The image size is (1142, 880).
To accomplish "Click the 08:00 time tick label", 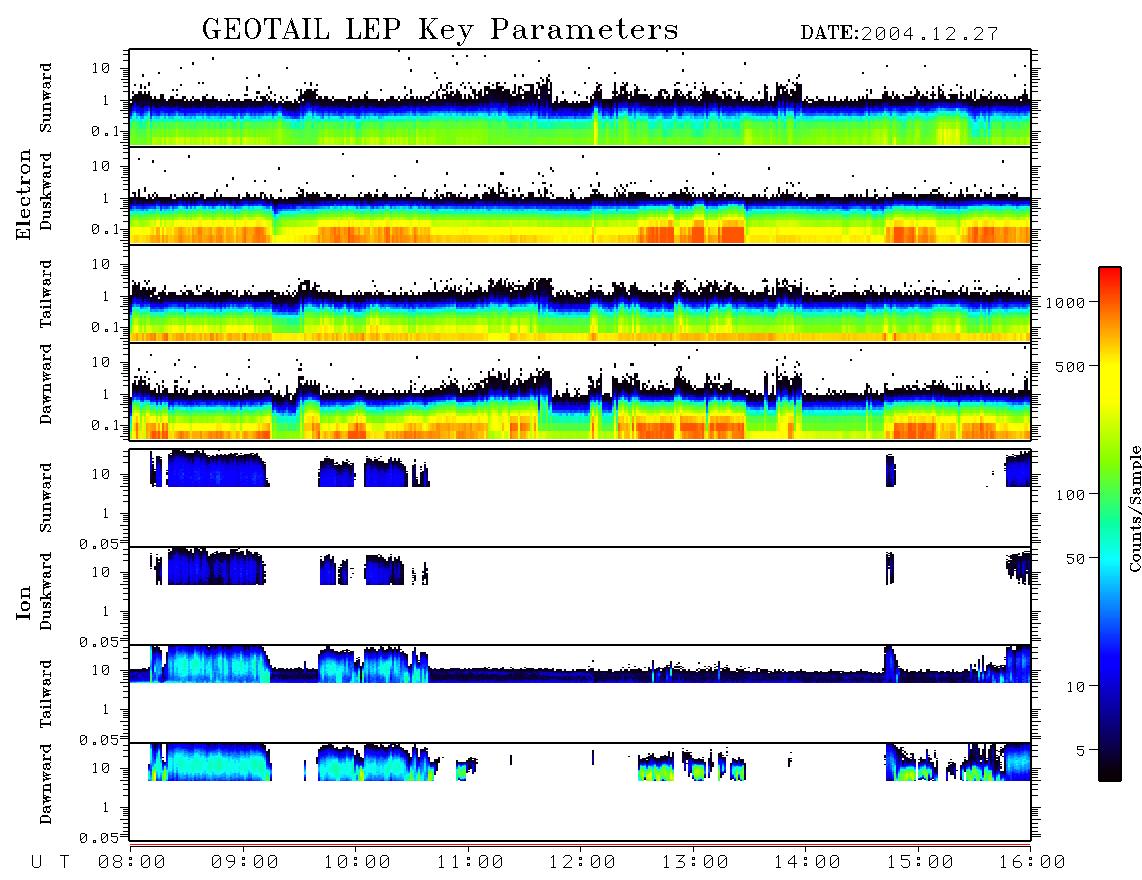I will [x=132, y=862].
